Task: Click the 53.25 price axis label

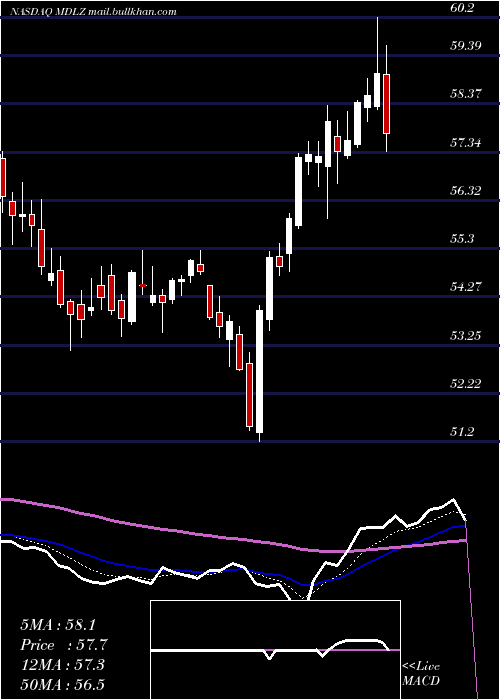Action: tap(466, 335)
